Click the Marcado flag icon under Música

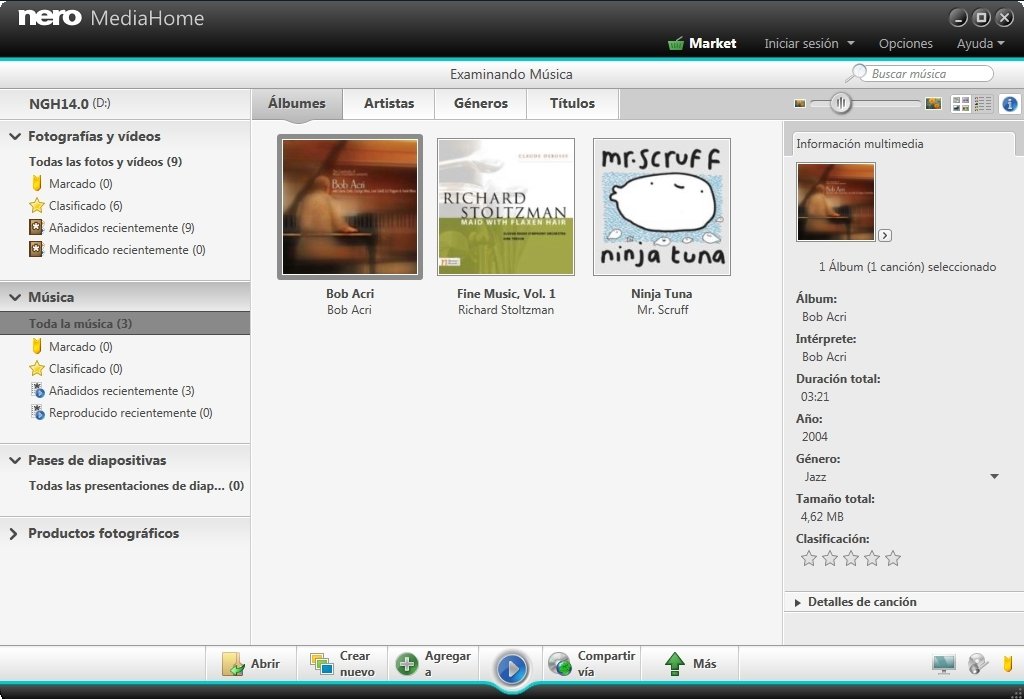click(37, 346)
